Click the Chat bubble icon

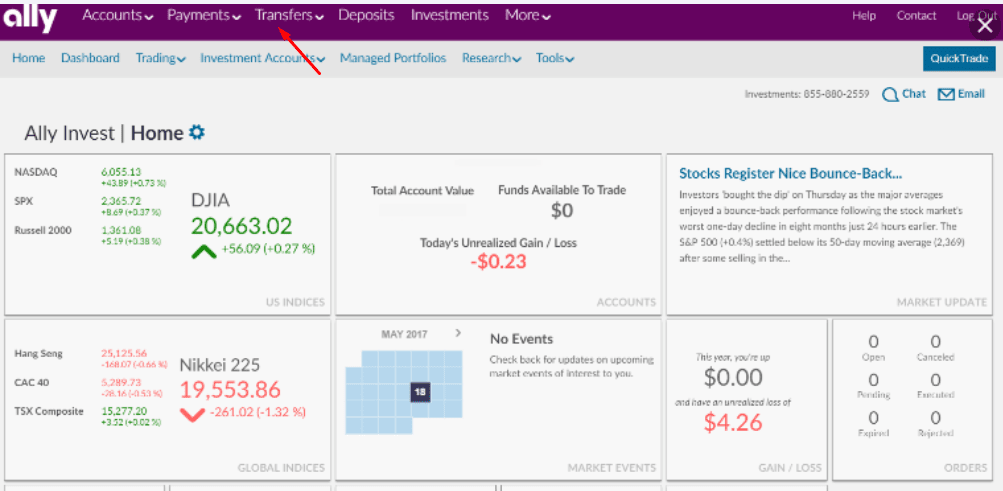(x=890, y=95)
